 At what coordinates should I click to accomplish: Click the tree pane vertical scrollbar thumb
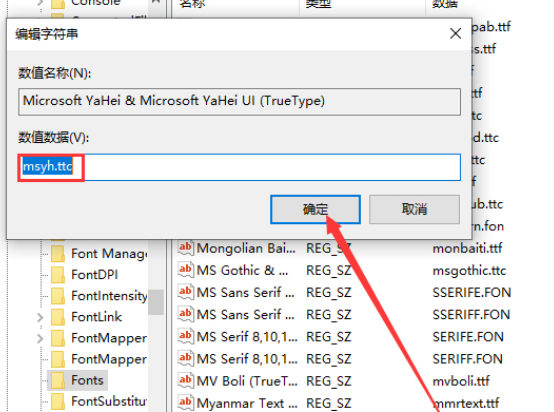pyautogui.click(x=156, y=302)
